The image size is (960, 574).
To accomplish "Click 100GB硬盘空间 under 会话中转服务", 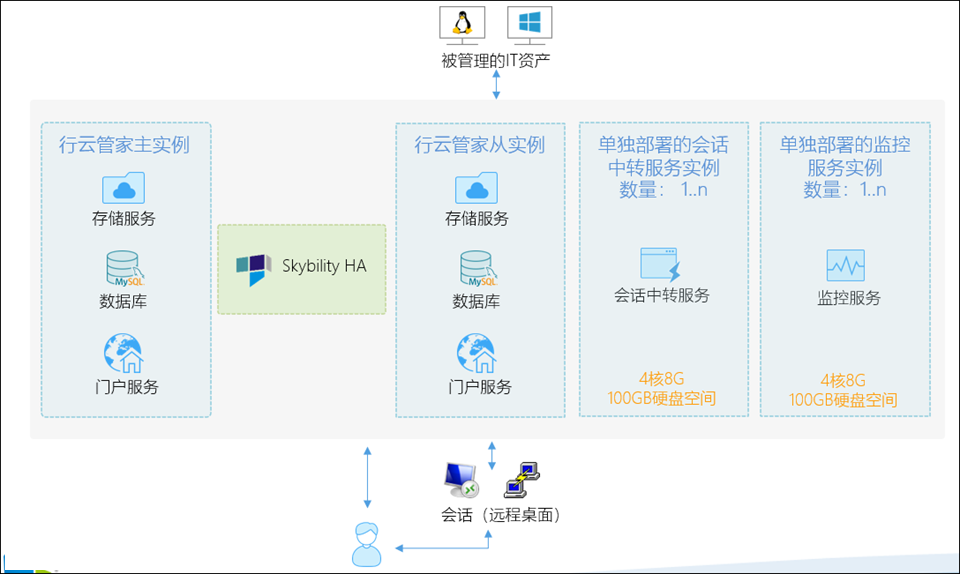I will [662, 398].
